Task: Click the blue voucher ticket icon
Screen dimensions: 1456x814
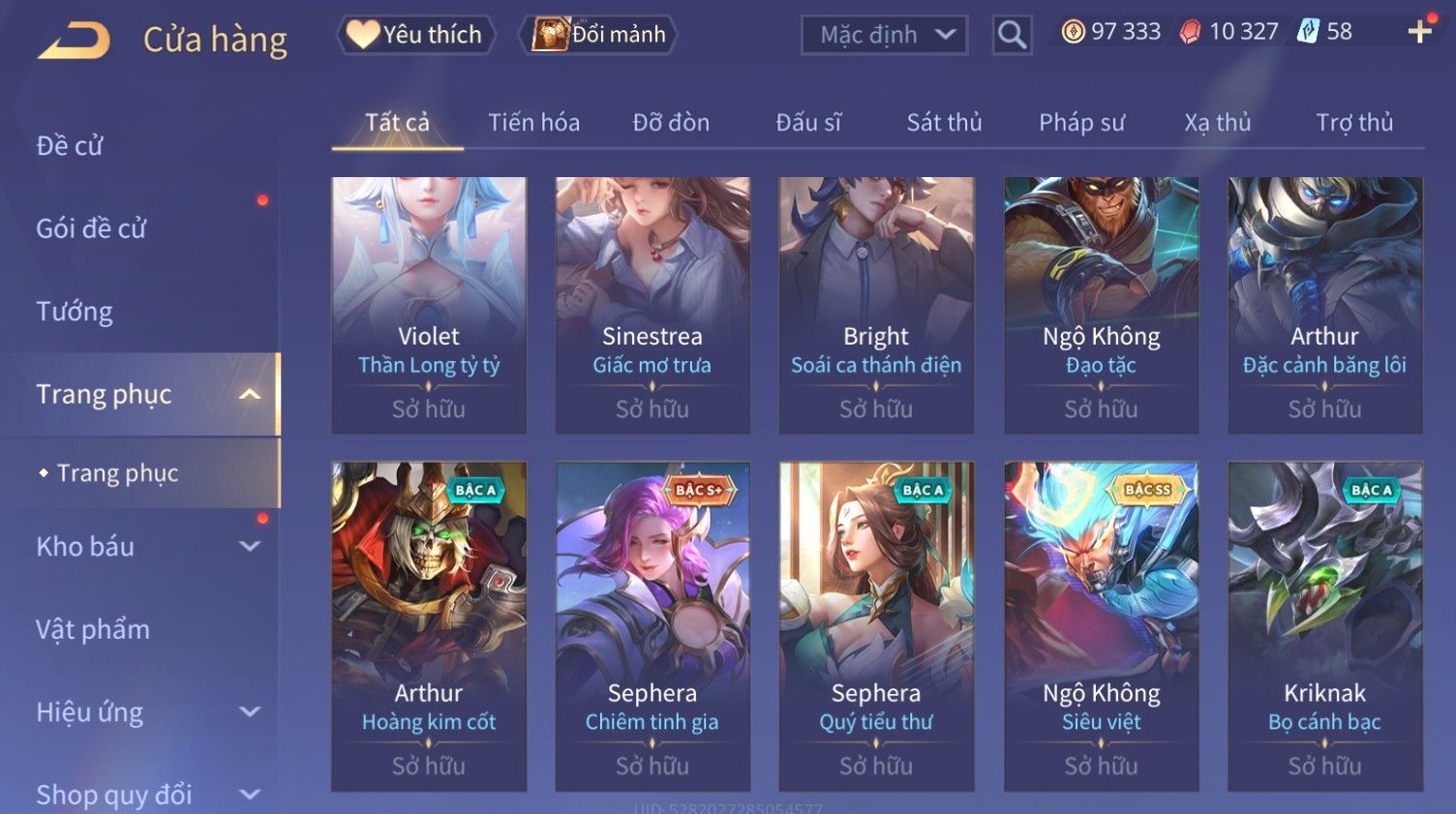Action: click(x=1308, y=32)
